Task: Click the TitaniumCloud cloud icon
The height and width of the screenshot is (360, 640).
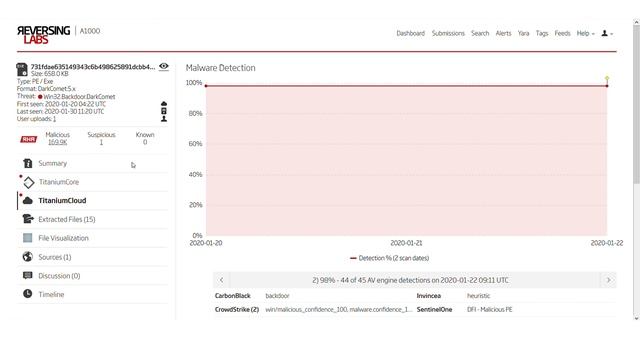Action: pos(28,200)
